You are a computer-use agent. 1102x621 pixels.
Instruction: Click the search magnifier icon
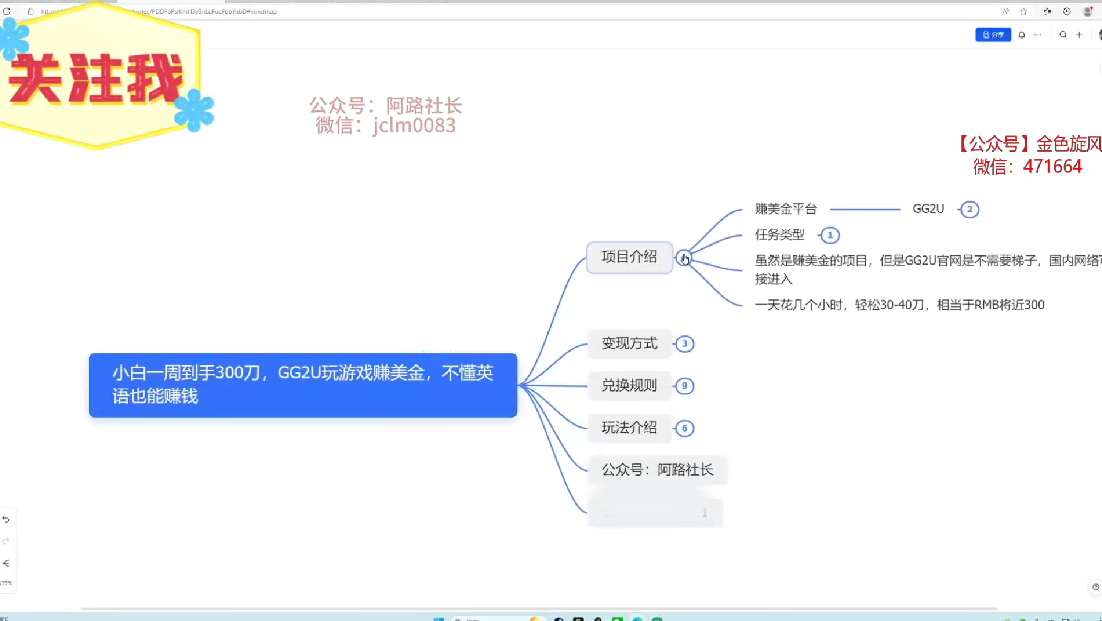(x=1063, y=34)
